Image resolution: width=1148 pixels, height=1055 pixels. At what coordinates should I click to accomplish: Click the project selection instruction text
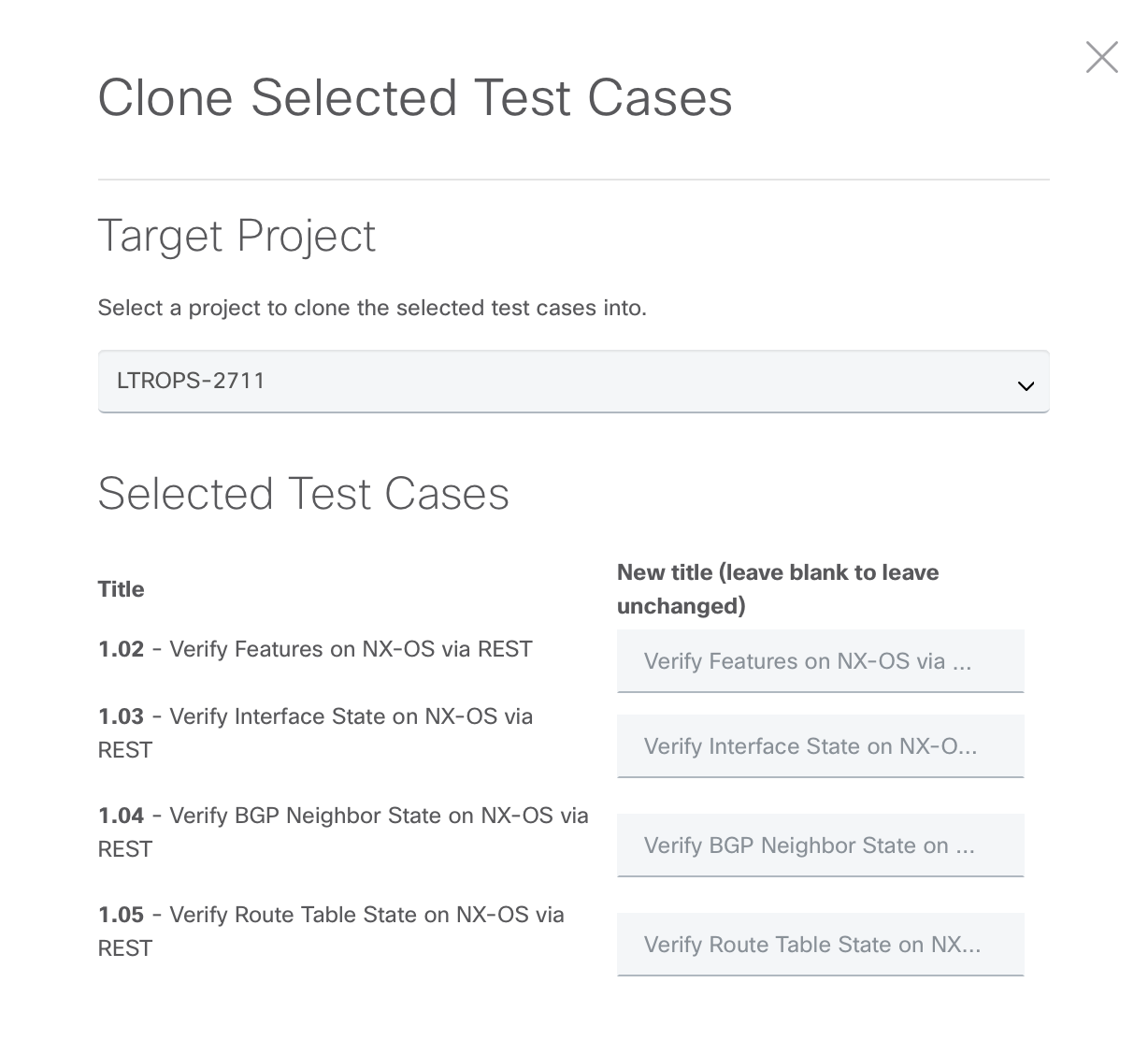(x=371, y=308)
